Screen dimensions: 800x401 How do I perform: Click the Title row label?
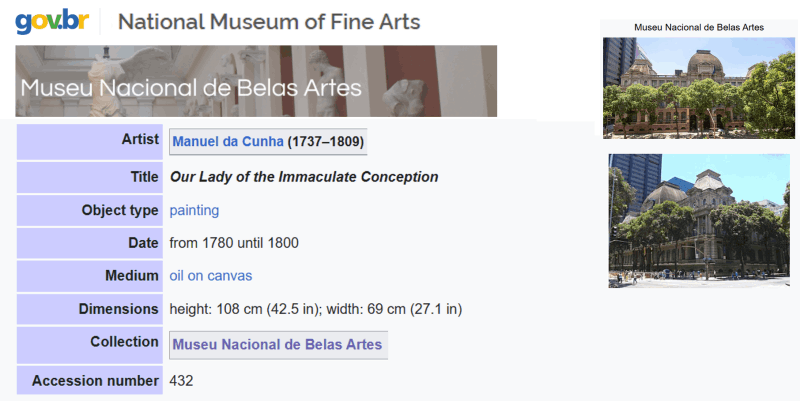144,177
